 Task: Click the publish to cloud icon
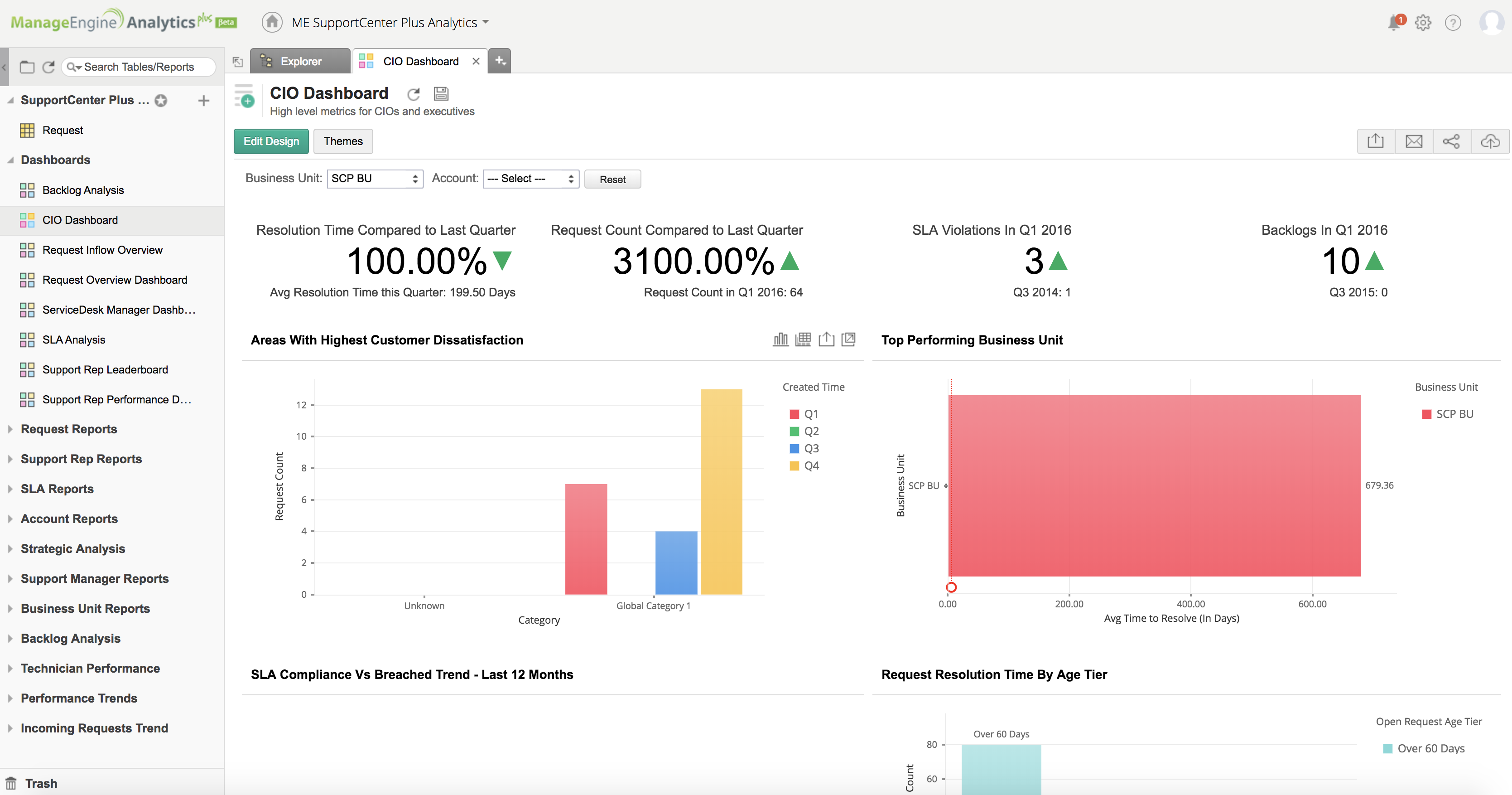tap(1490, 141)
